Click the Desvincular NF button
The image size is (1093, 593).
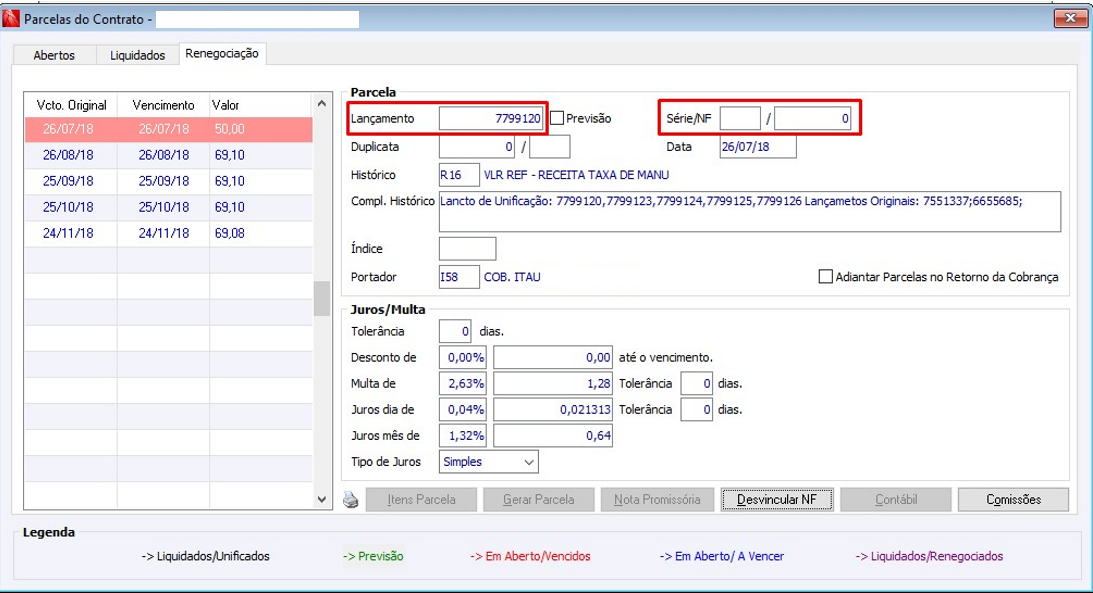[777, 500]
